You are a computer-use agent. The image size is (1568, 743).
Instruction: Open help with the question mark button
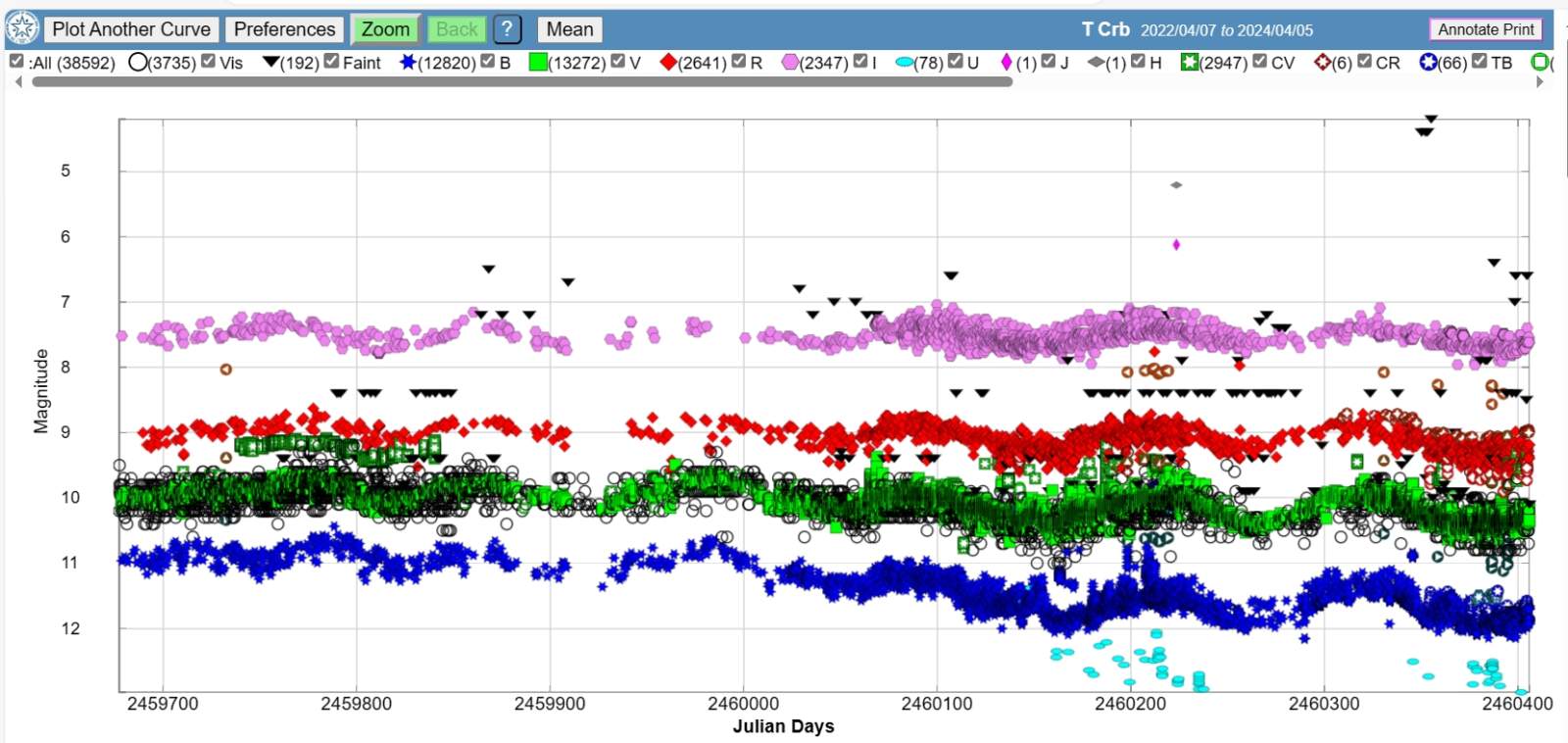coord(507,29)
